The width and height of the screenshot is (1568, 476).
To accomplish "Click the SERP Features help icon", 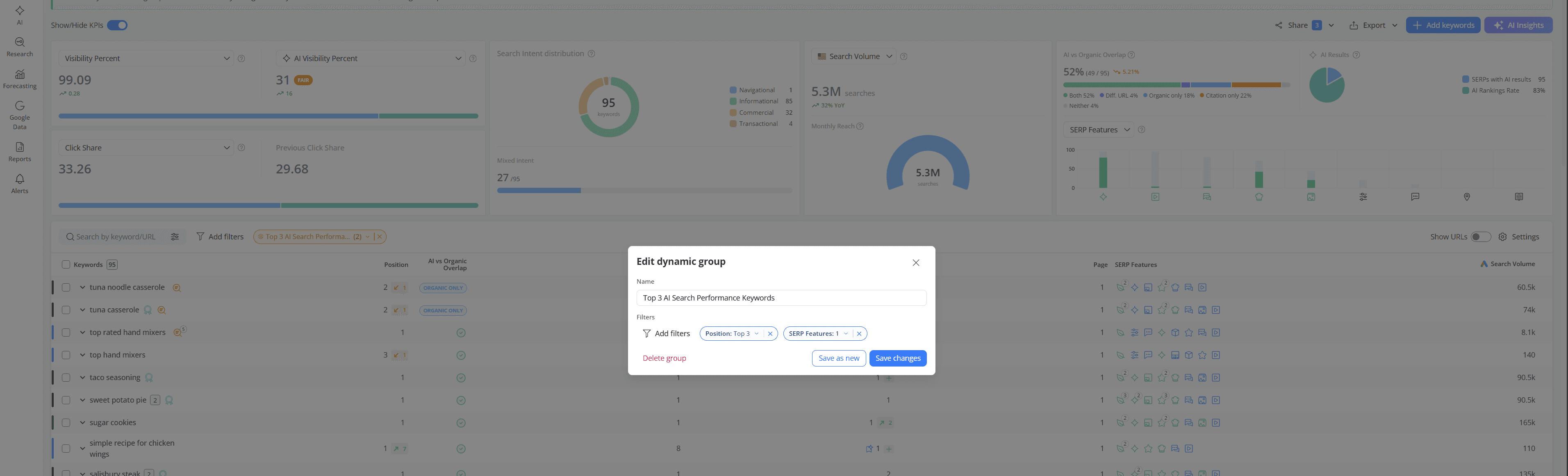I will point(1142,130).
